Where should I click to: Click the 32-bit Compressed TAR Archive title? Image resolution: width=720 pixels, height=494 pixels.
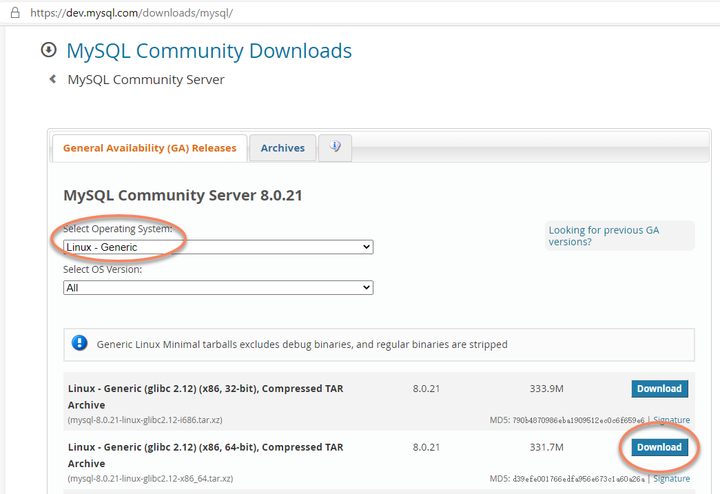pos(205,397)
